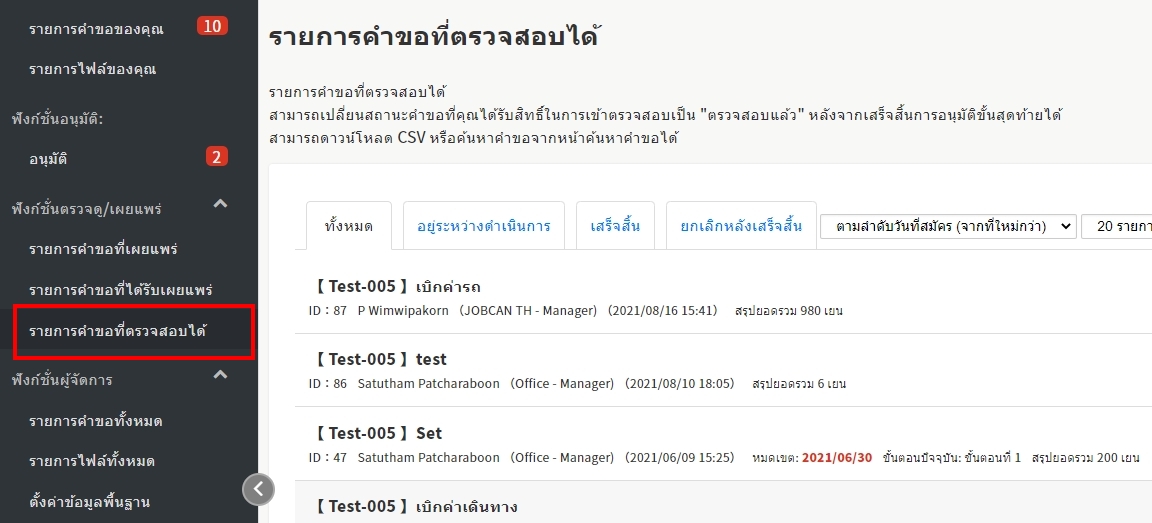Collapse the ฟังก์ชั่นผู้จัดการ section chevron
1152x523 pixels.
coord(221,375)
